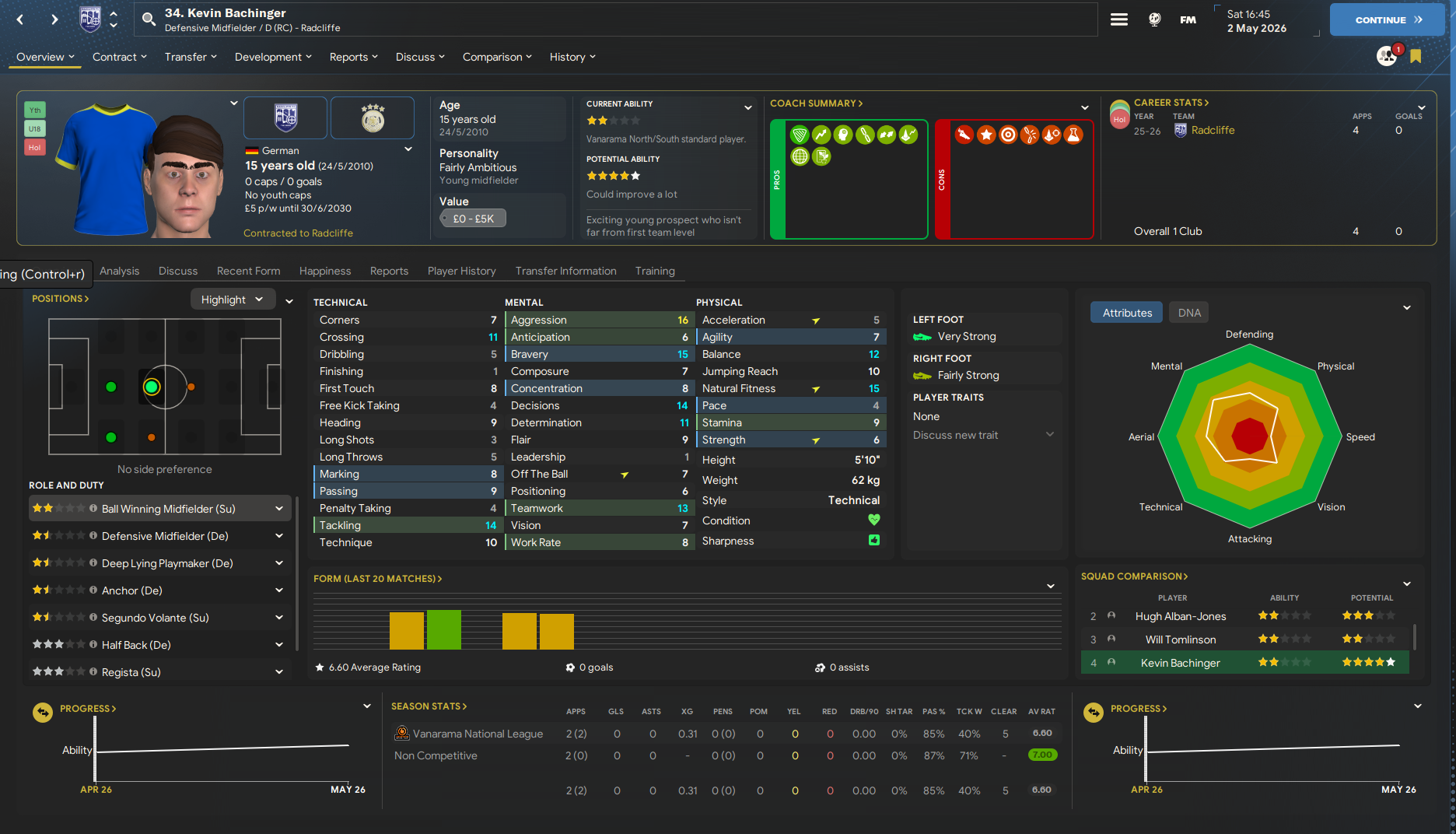Click the yellow bookmark icon
Screen dimensions: 1456x834
[x=1416, y=56]
